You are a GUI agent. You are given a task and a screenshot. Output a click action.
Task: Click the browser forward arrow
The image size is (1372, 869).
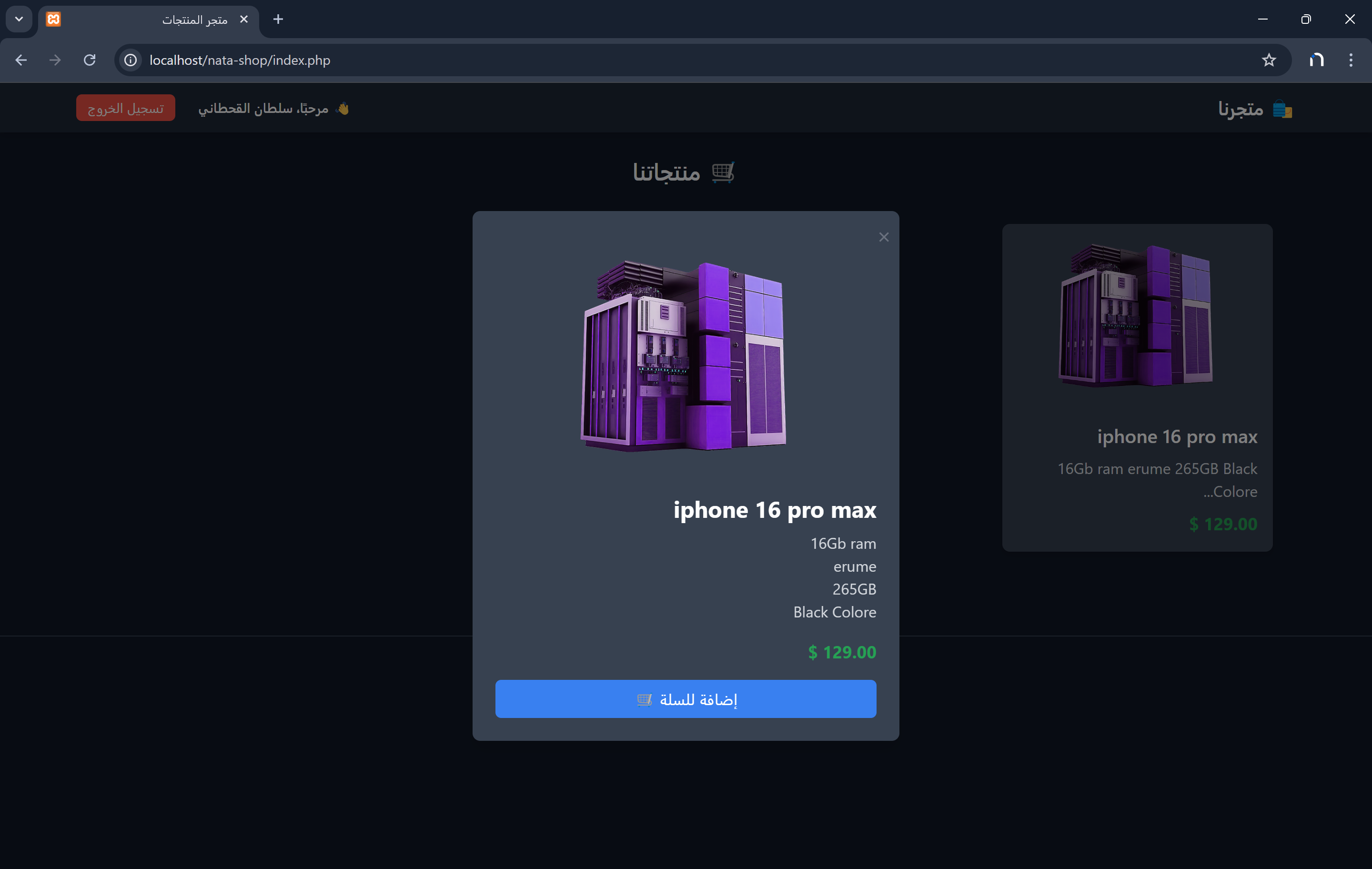tap(55, 60)
